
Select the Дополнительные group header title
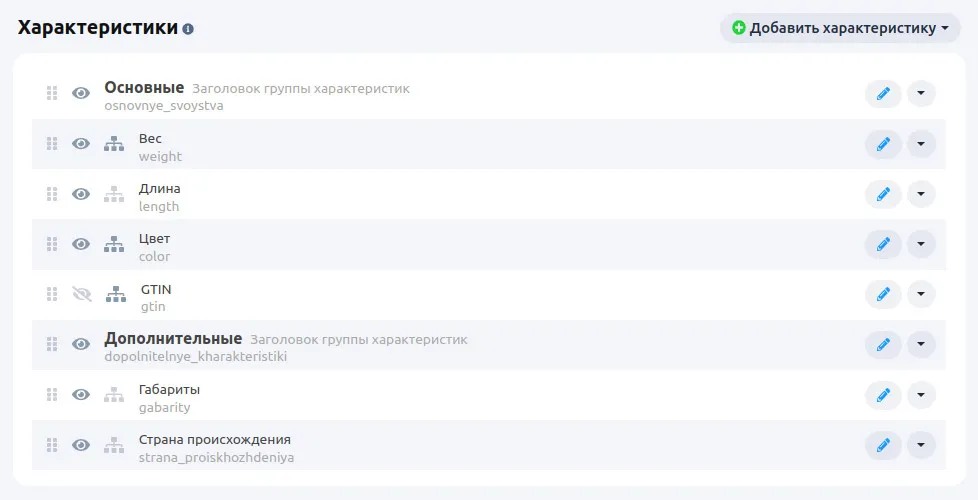click(173, 338)
